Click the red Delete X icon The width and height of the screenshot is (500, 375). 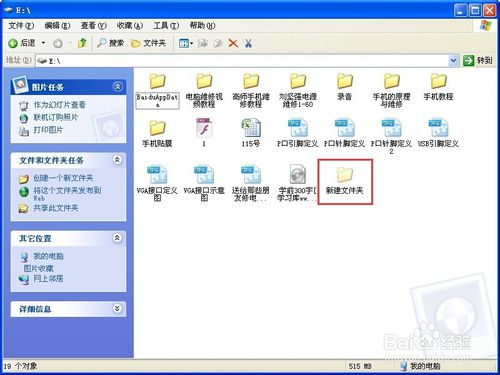(233, 43)
